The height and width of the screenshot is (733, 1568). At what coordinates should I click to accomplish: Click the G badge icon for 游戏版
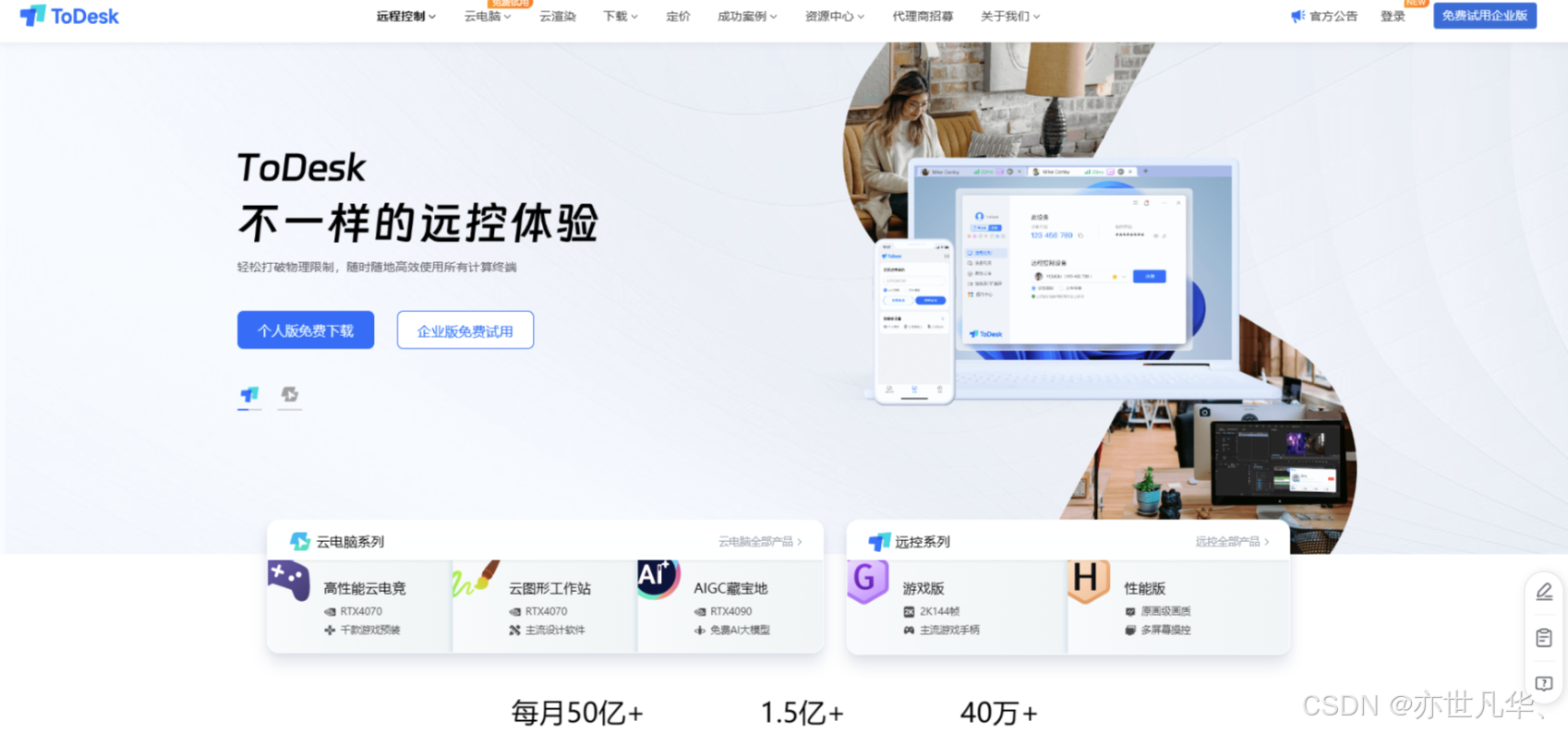click(x=868, y=581)
